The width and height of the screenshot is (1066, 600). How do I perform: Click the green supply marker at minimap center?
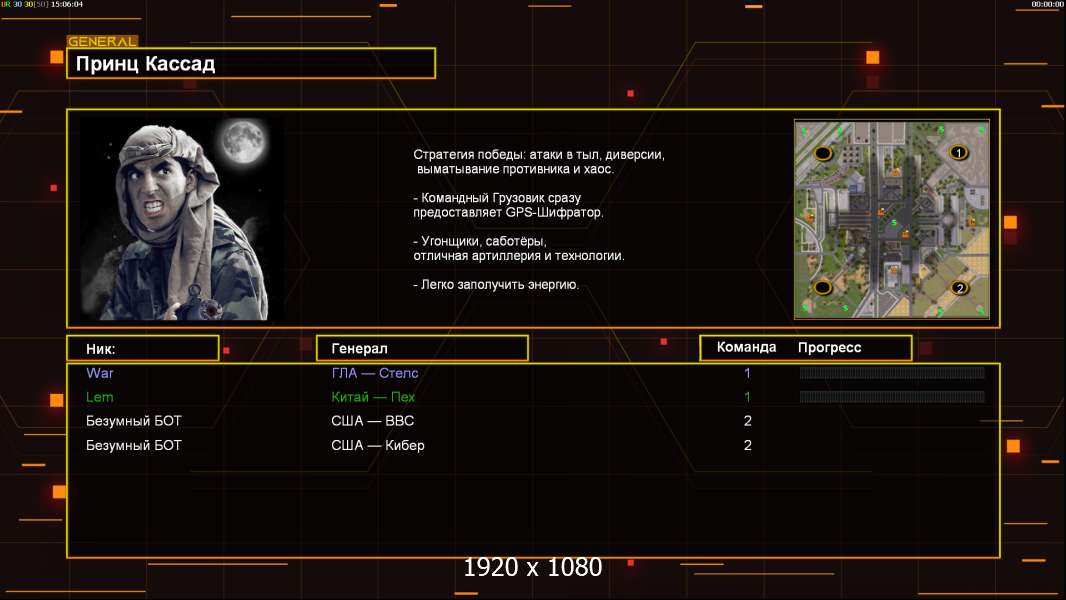point(893,223)
